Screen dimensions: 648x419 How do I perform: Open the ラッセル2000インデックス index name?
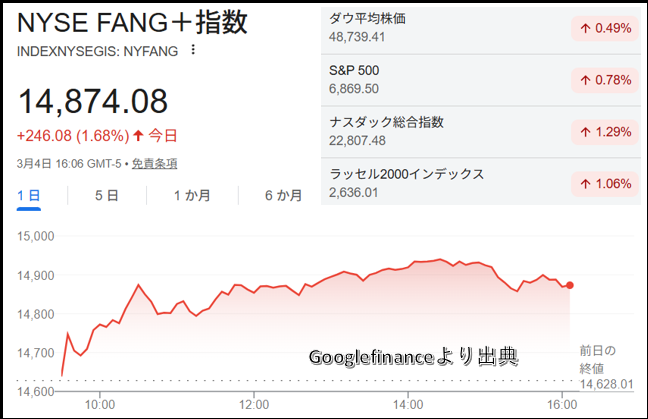pyautogui.click(x=406, y=174)
